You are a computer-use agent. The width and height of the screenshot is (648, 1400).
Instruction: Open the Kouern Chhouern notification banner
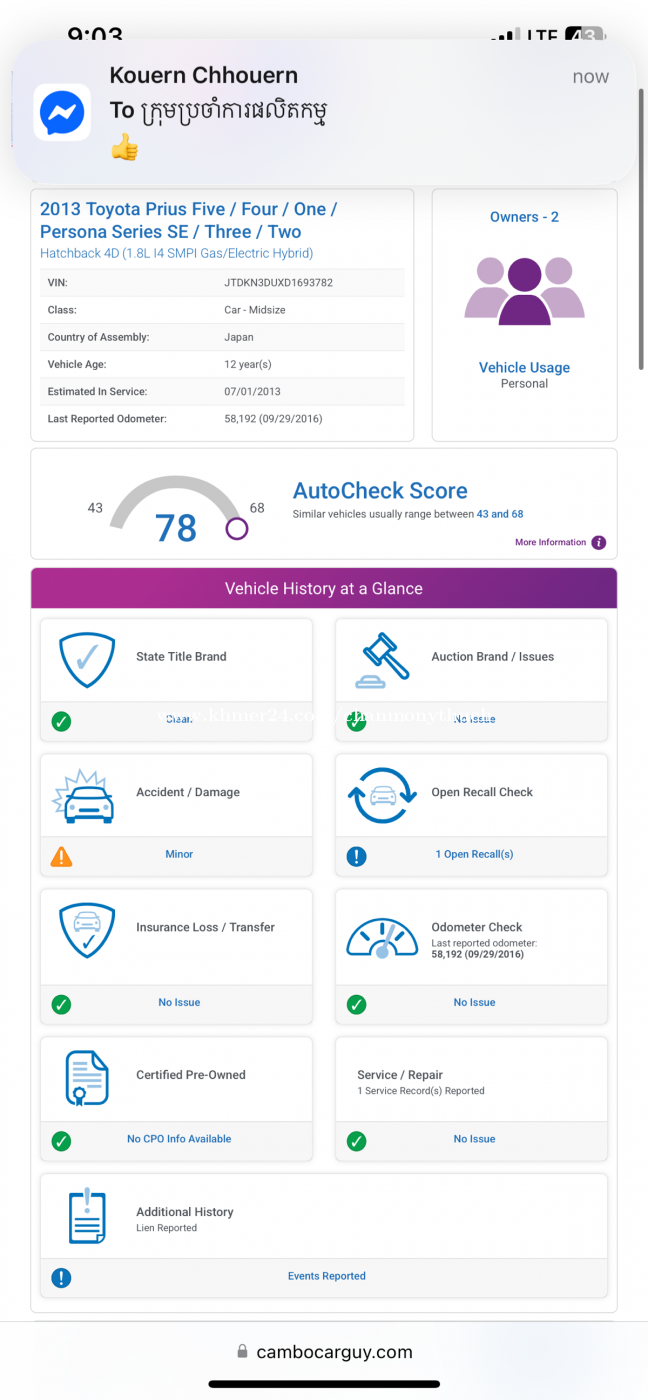point(324,112)
